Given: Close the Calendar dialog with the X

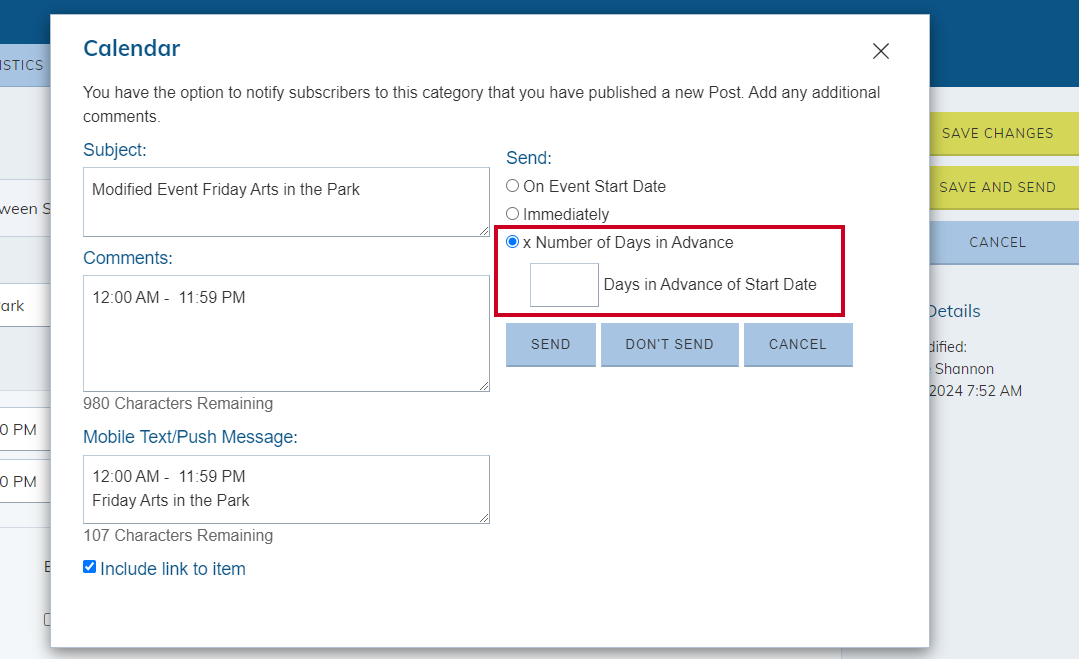Looking at the screenshot, I should point(881,51).
